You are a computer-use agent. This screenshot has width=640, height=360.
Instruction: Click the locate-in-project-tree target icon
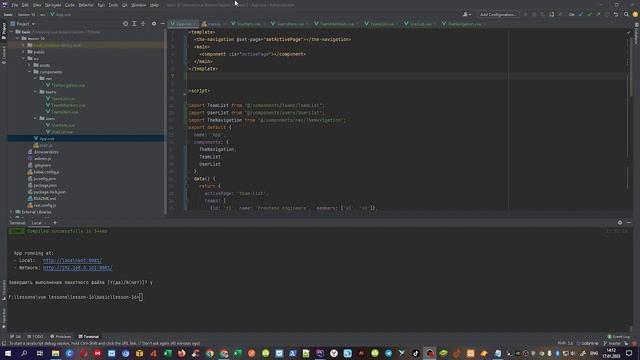[x=125, y=24]
